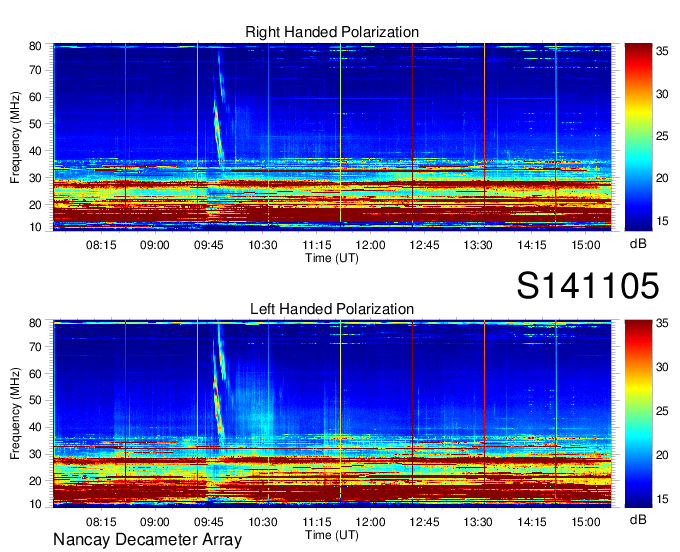The image size is (680, 552).
Task: Click the 10:30 time tick of Left Handed plot
Action: click(x=263, y=522)
